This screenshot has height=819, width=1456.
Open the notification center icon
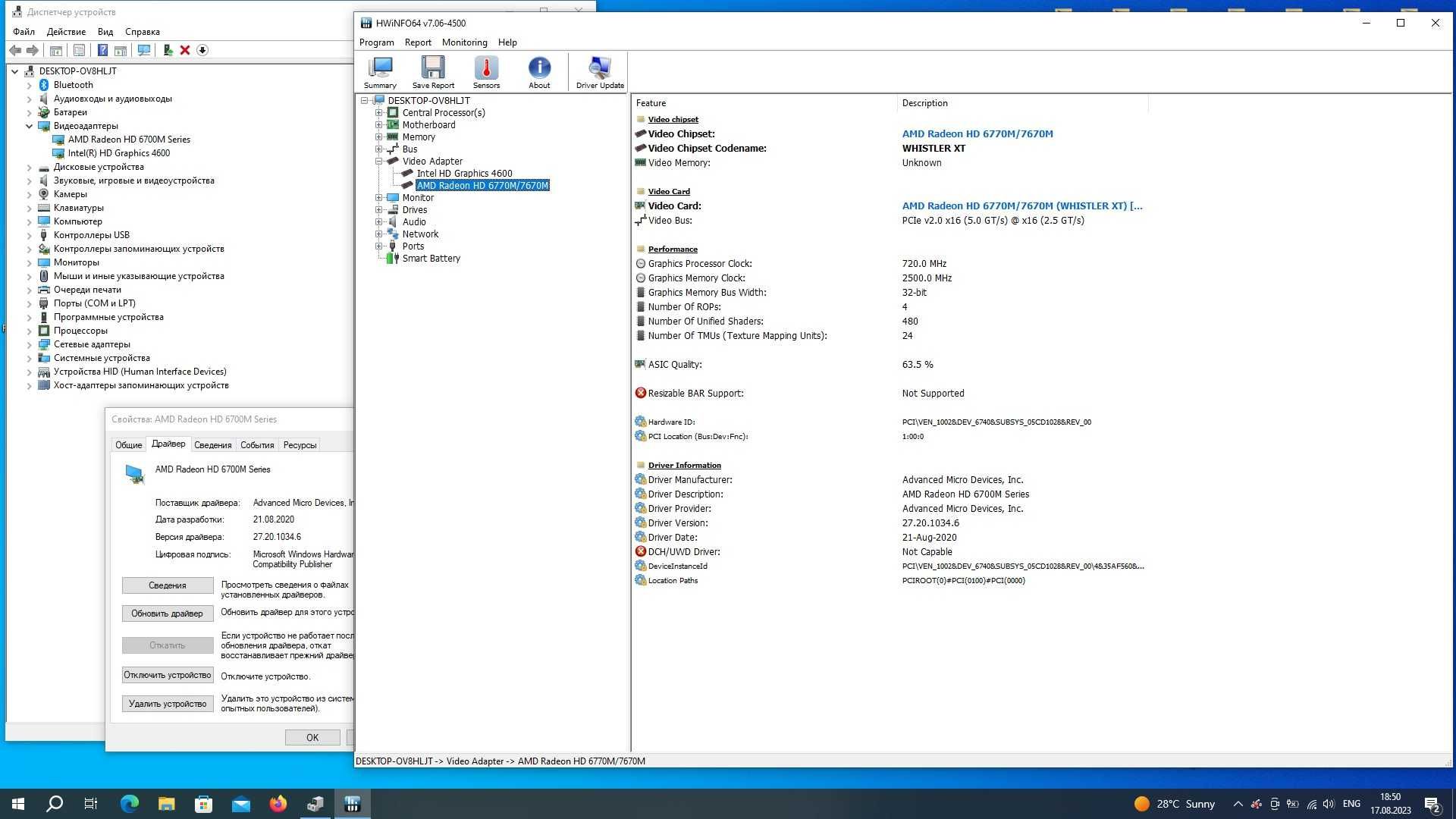[x=1432, y=804]
